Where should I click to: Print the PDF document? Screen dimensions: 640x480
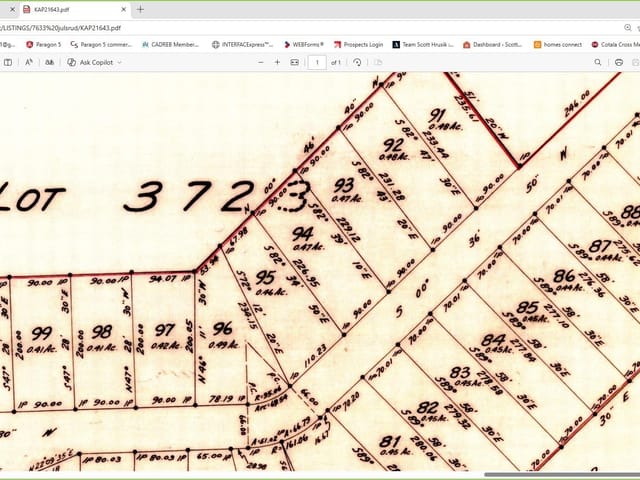(x=619, y=62)
